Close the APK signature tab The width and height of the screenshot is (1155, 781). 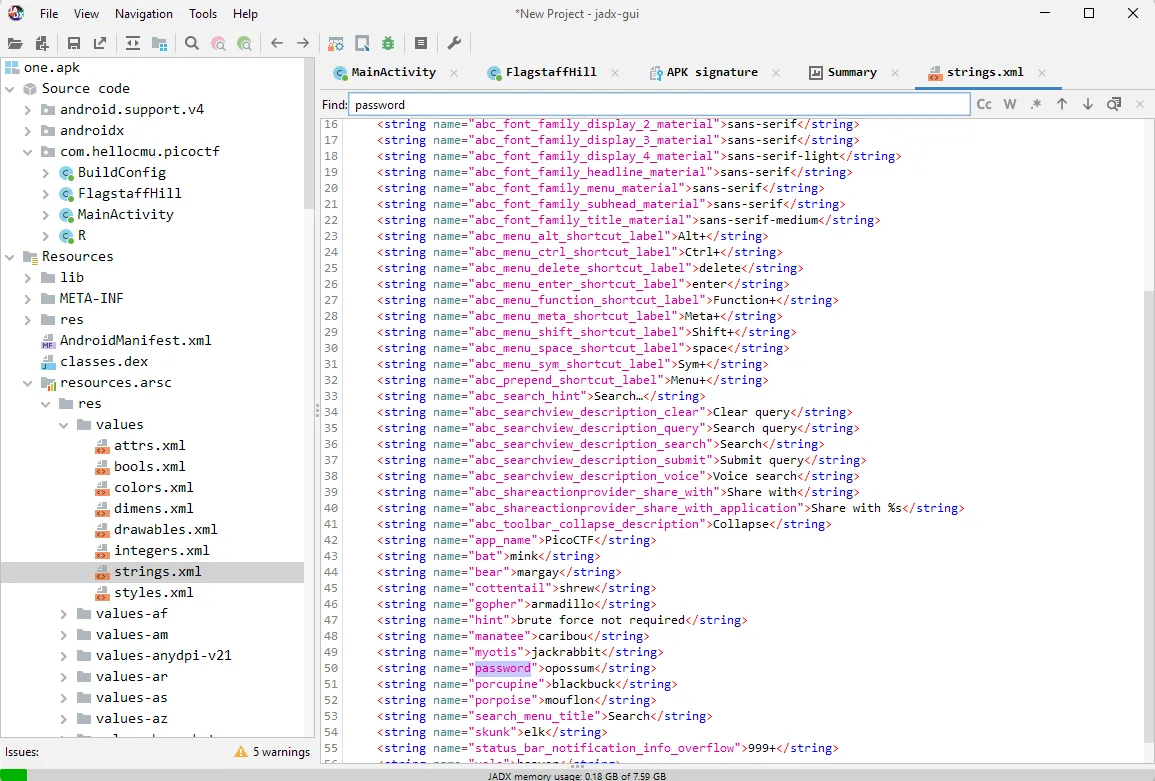[x=776, y=72]
